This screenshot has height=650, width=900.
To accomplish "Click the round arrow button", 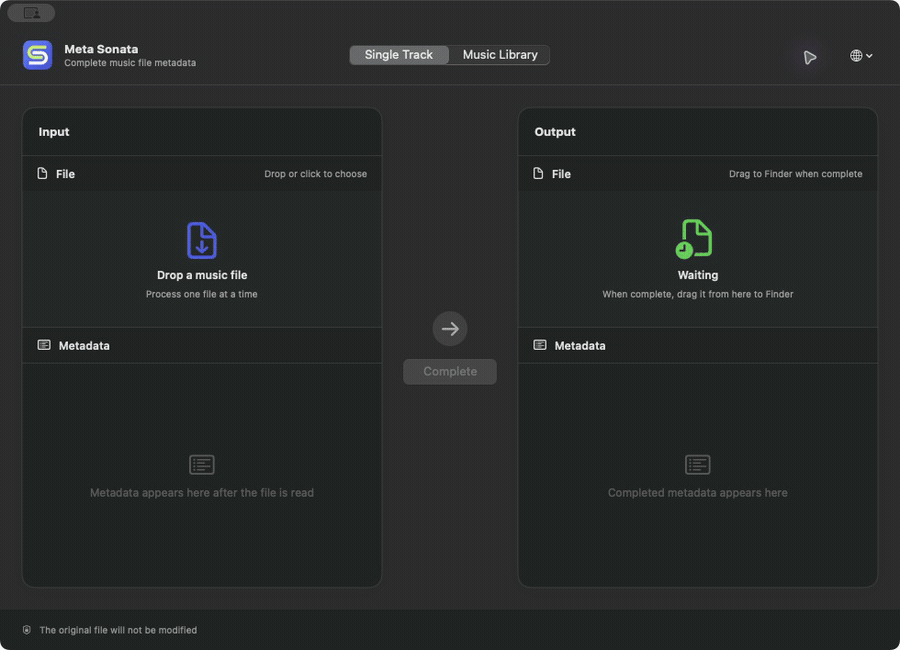I will [450, 329].
